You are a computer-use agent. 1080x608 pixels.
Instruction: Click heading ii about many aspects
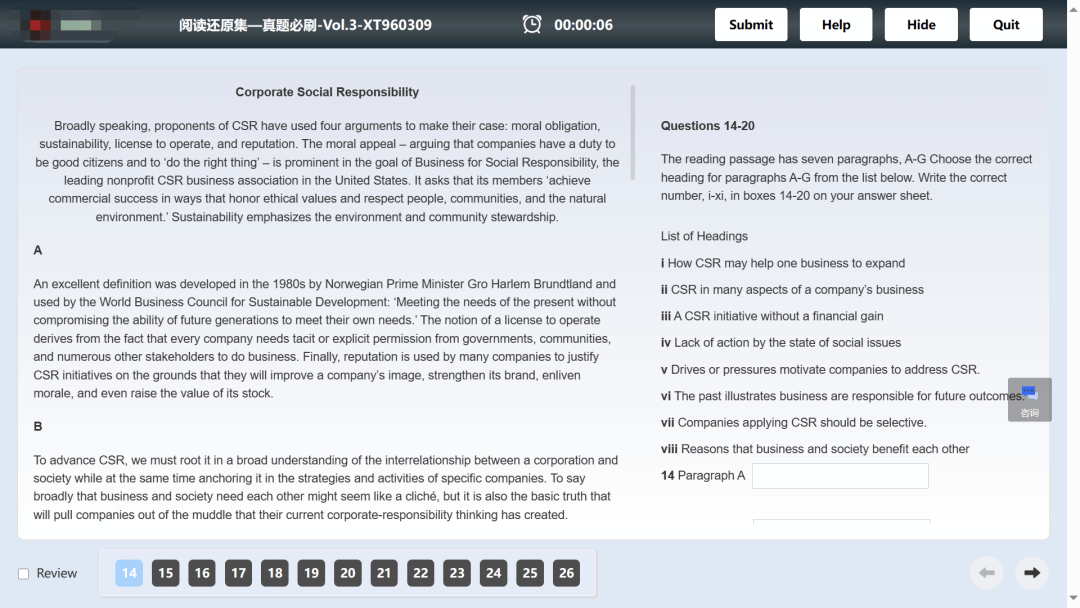(x=792, y=290)
